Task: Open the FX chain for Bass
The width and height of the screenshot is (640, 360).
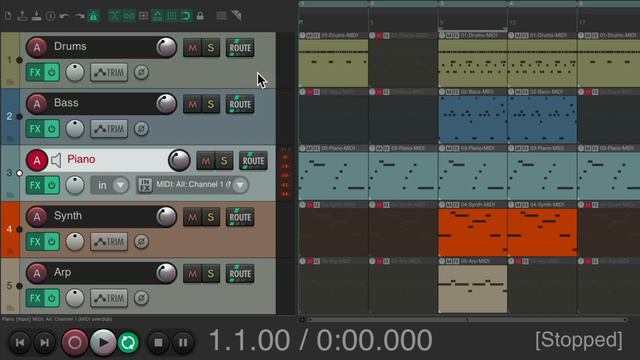Action: pos(35,129)
